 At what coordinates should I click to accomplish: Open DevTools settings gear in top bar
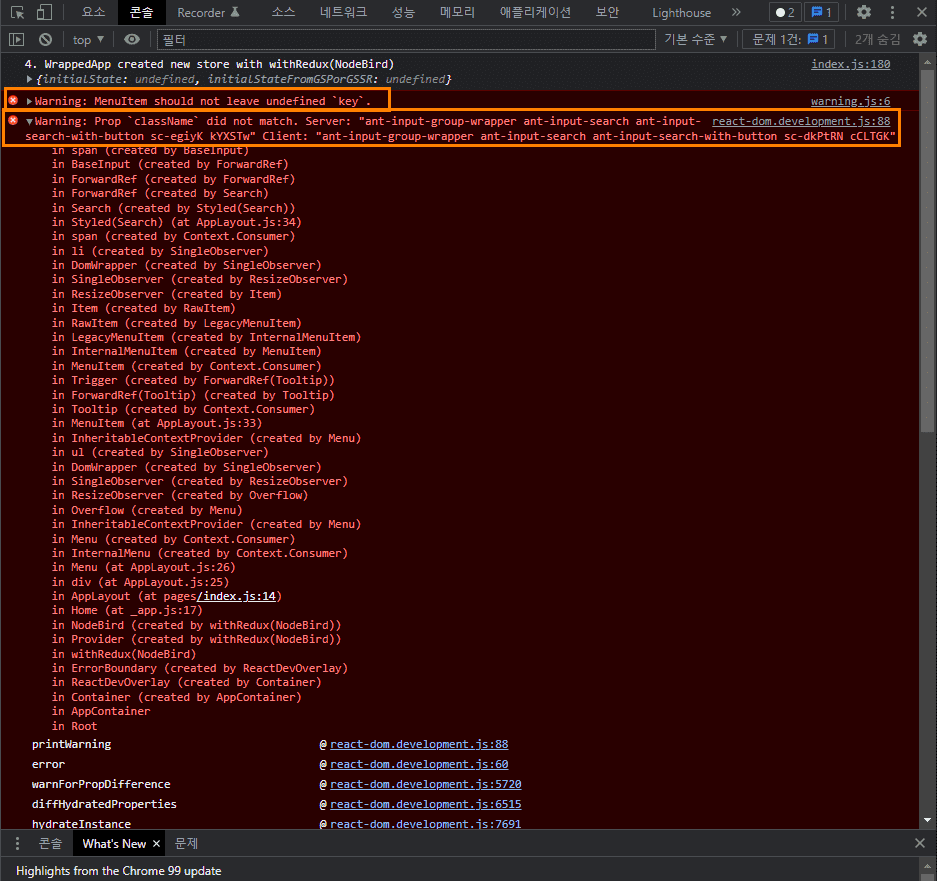[864, 12]
